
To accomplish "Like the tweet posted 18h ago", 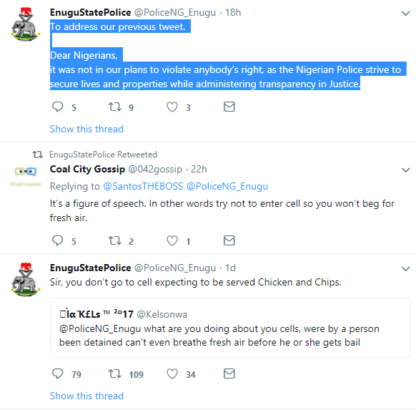I will pyautogui.click(x=172, y=107).
